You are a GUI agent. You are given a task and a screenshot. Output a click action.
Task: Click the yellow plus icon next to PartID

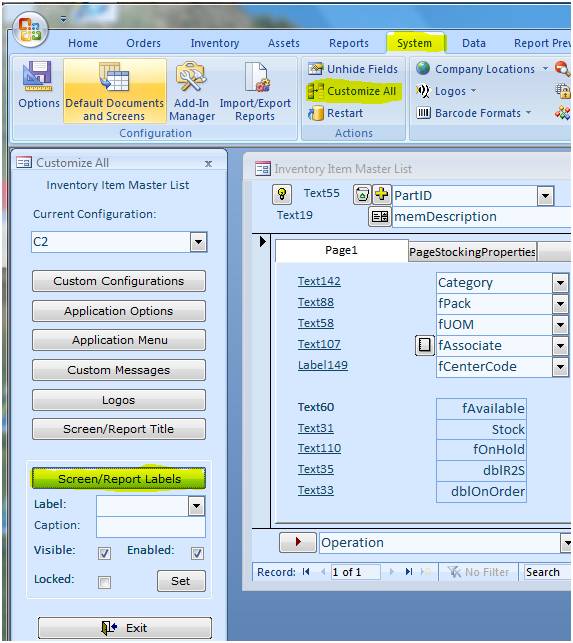tap(382, 194)
